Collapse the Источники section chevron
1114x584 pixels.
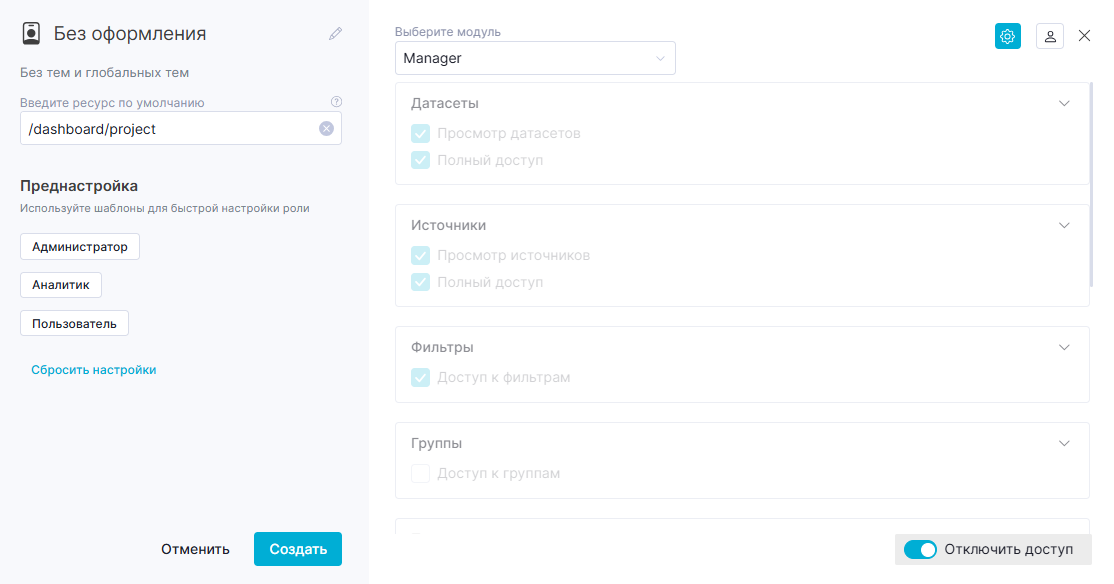tap(1064, 225)
